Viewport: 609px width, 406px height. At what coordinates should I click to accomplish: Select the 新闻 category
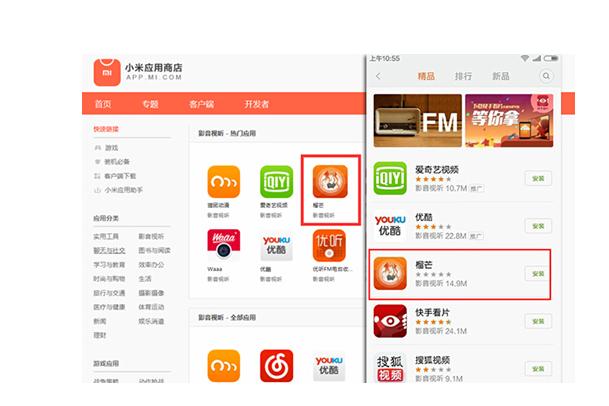[x=100, y=321]
